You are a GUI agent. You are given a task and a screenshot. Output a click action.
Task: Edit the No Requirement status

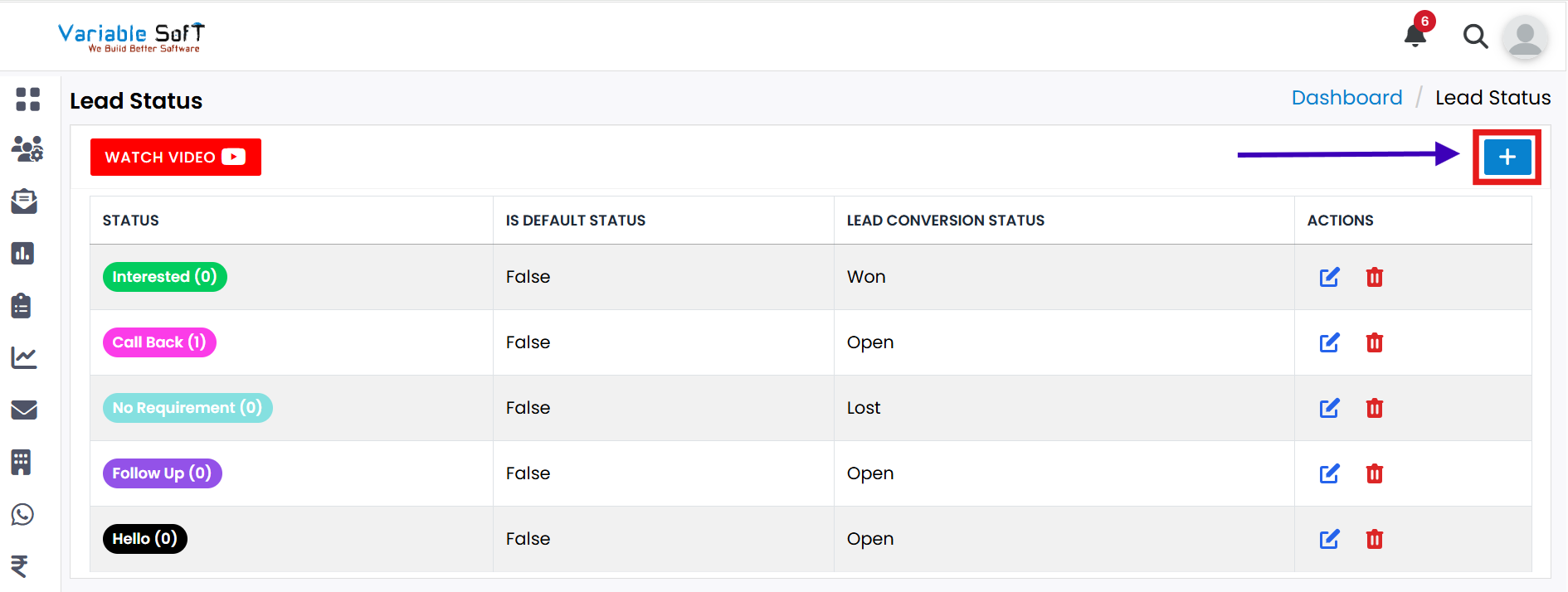click(1330, 408)
